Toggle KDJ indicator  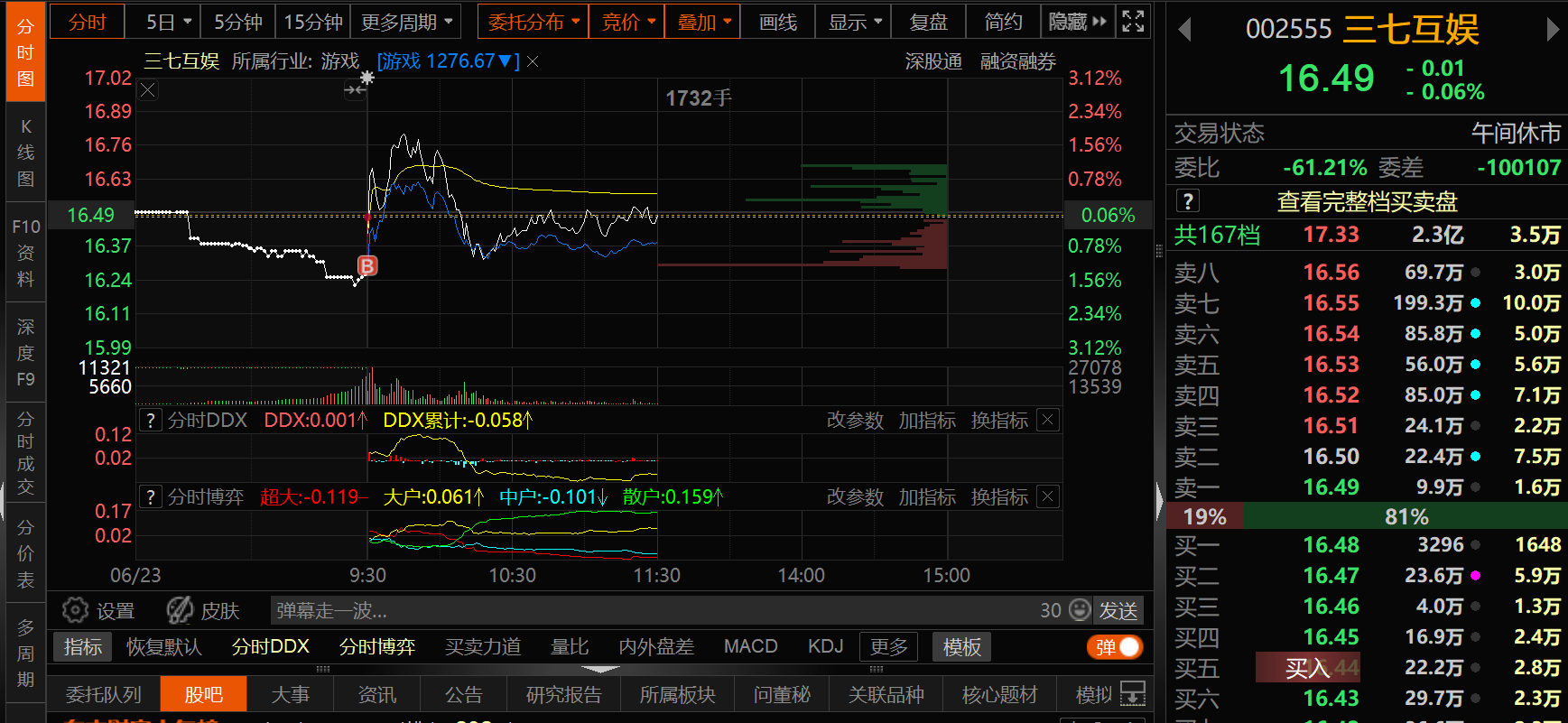coord(826,646)
